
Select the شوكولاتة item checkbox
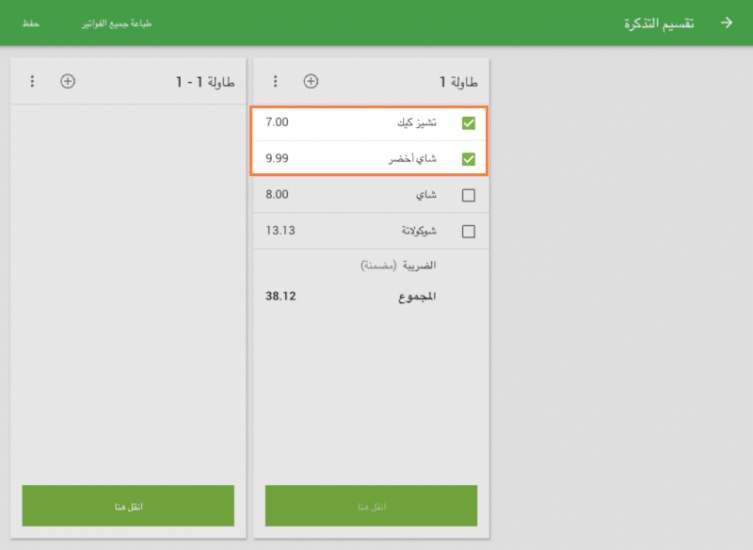click(x=468, y=231)
